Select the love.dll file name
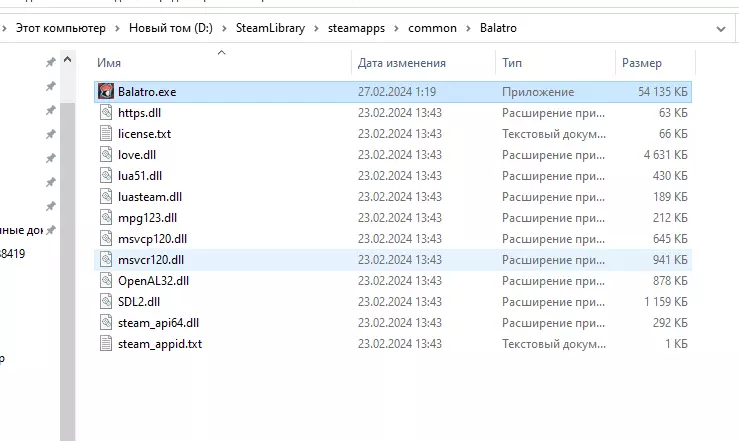Screen dimensions: 739x441 137,155
